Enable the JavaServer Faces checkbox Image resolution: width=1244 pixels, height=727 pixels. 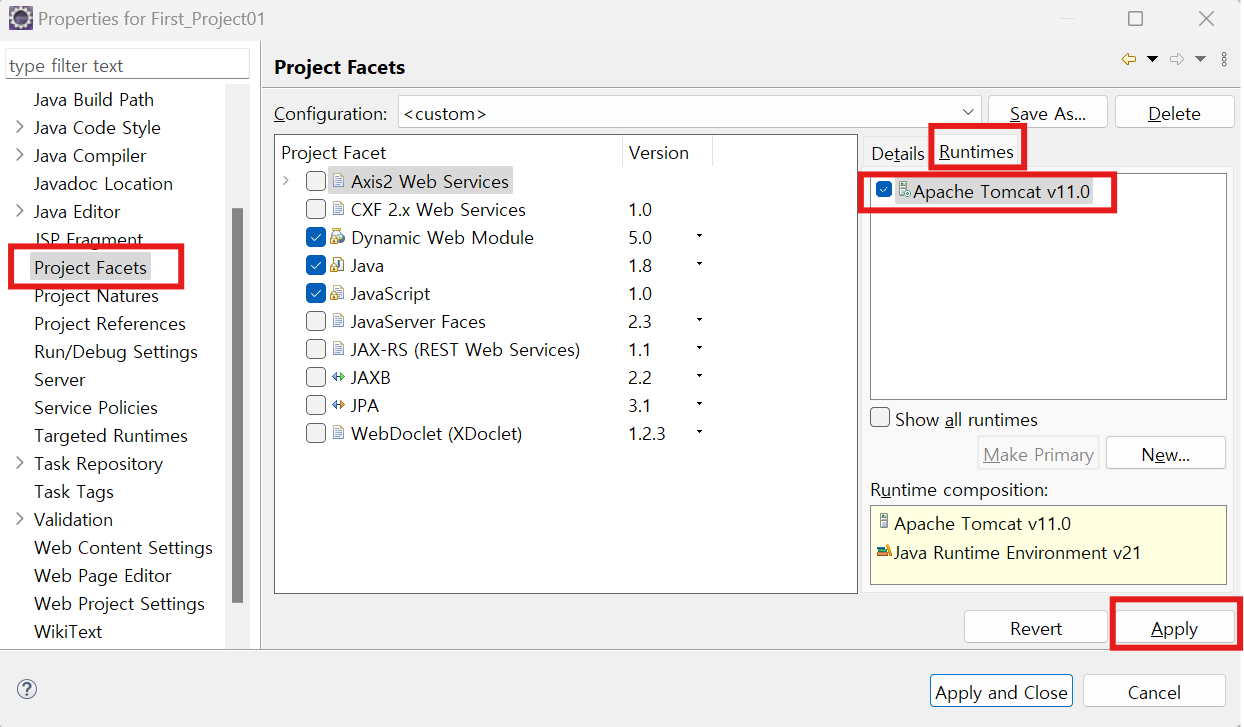316,321
